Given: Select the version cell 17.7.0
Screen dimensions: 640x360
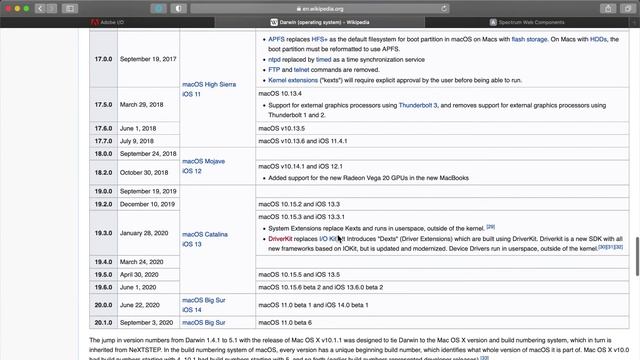Looking at the screenshot, I should pyautogui.click(x=103, y=141).
